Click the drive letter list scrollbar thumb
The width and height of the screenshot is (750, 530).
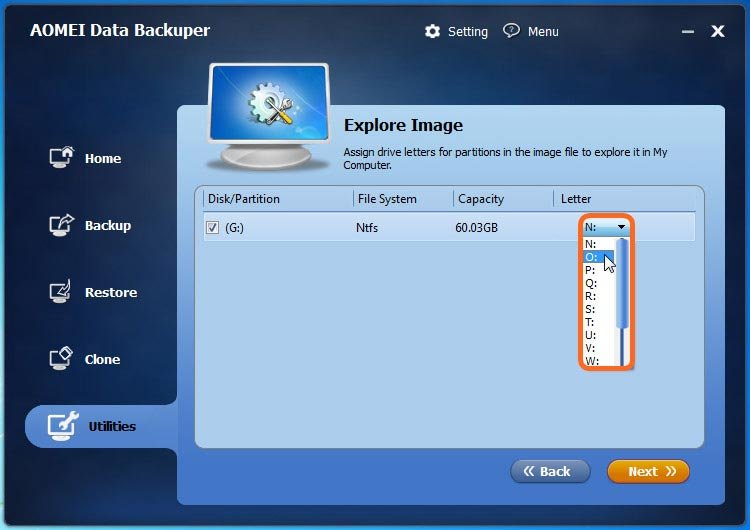622,284
